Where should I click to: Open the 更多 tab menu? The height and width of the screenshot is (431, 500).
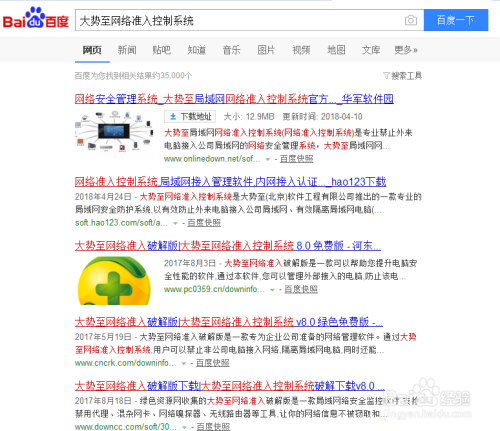406,50
